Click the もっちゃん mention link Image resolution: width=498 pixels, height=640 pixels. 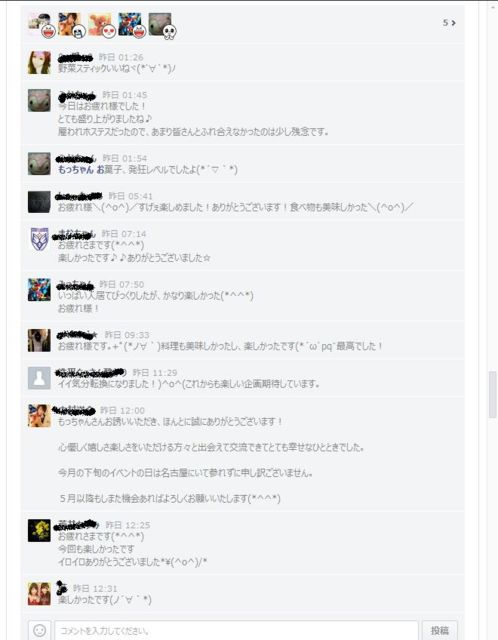click(x=76, y=169)
